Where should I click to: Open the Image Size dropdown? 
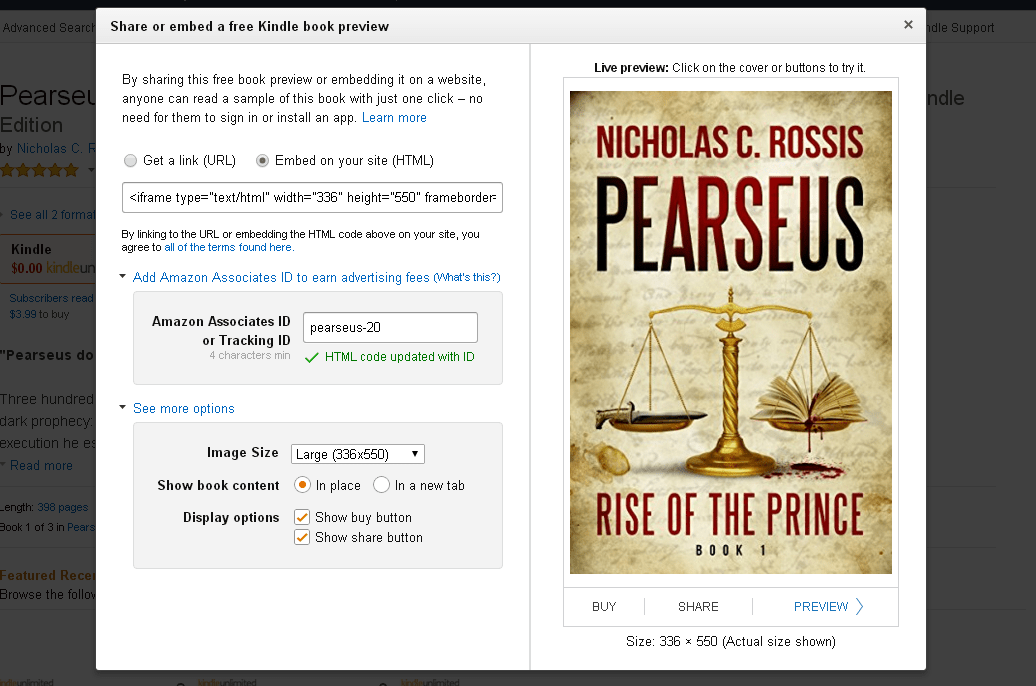(x=357, y=453)
